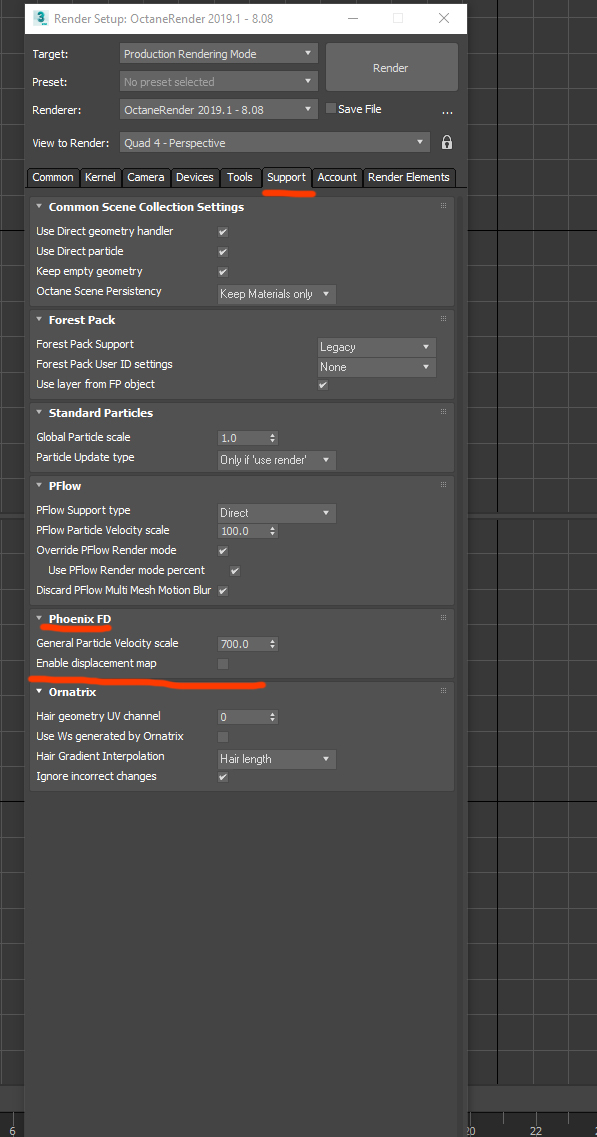597x1137 pixels.
Task: Switch to the Devices tab
Action: (195, 178)
